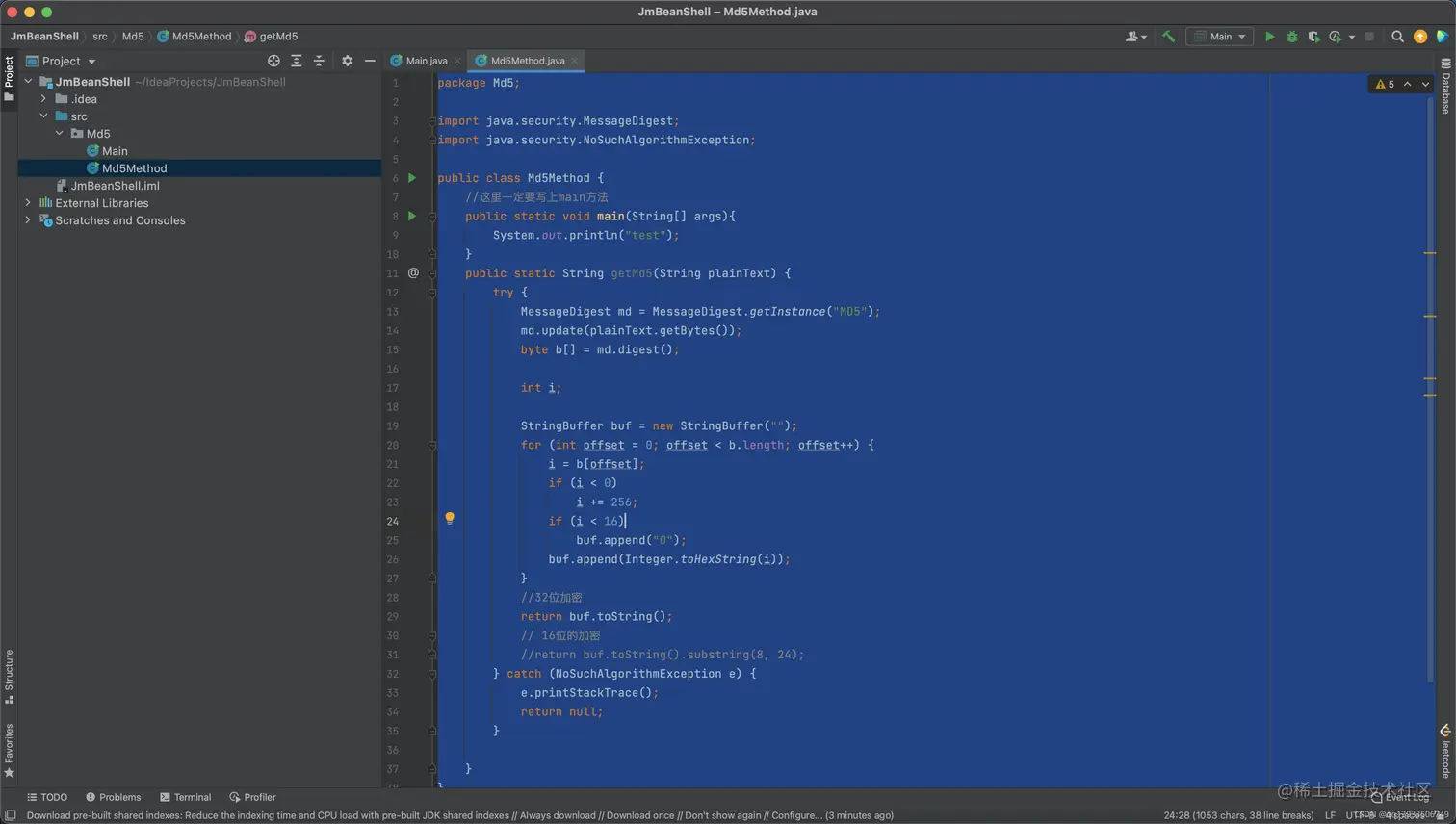1456x824 pixels.
Task: Toggle the Structure tool window stripe
Action: click(9, 677)
